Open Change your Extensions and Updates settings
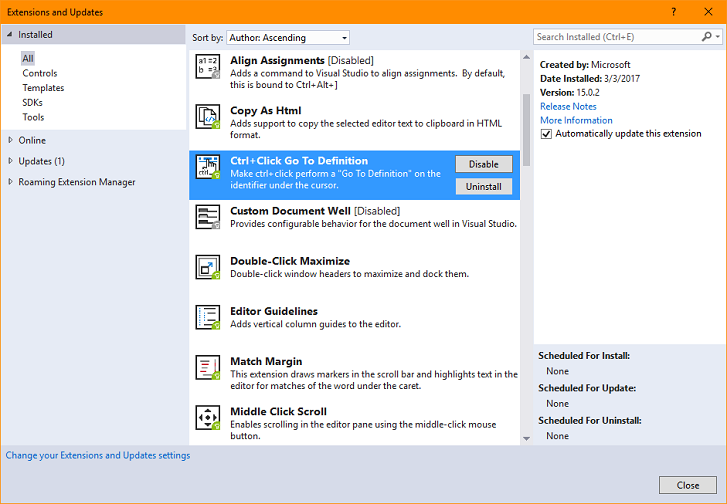 coord(98,455)
